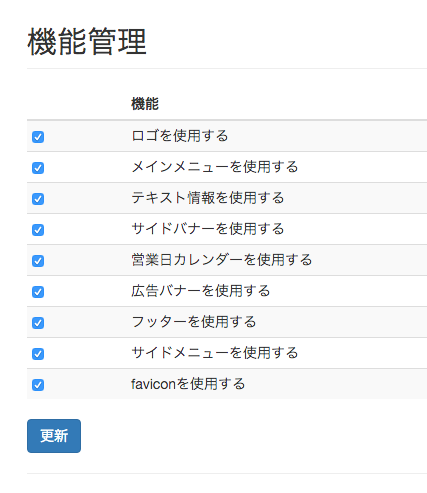Screen dimensions: 427x493
Task: Uncheck the フッターを使用する checkbox
Action: click(x=38, y=323)
